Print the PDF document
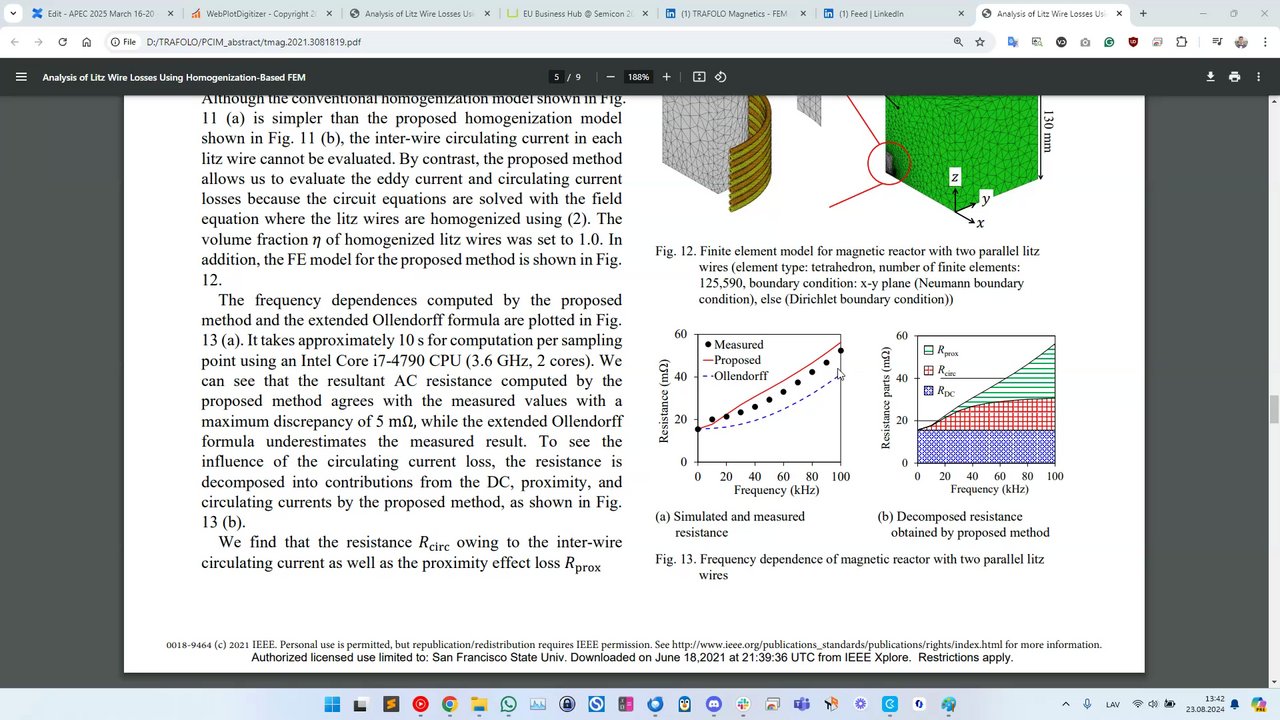The width and height of the screenshot is (1280, 720). (x=1234, y=77)
